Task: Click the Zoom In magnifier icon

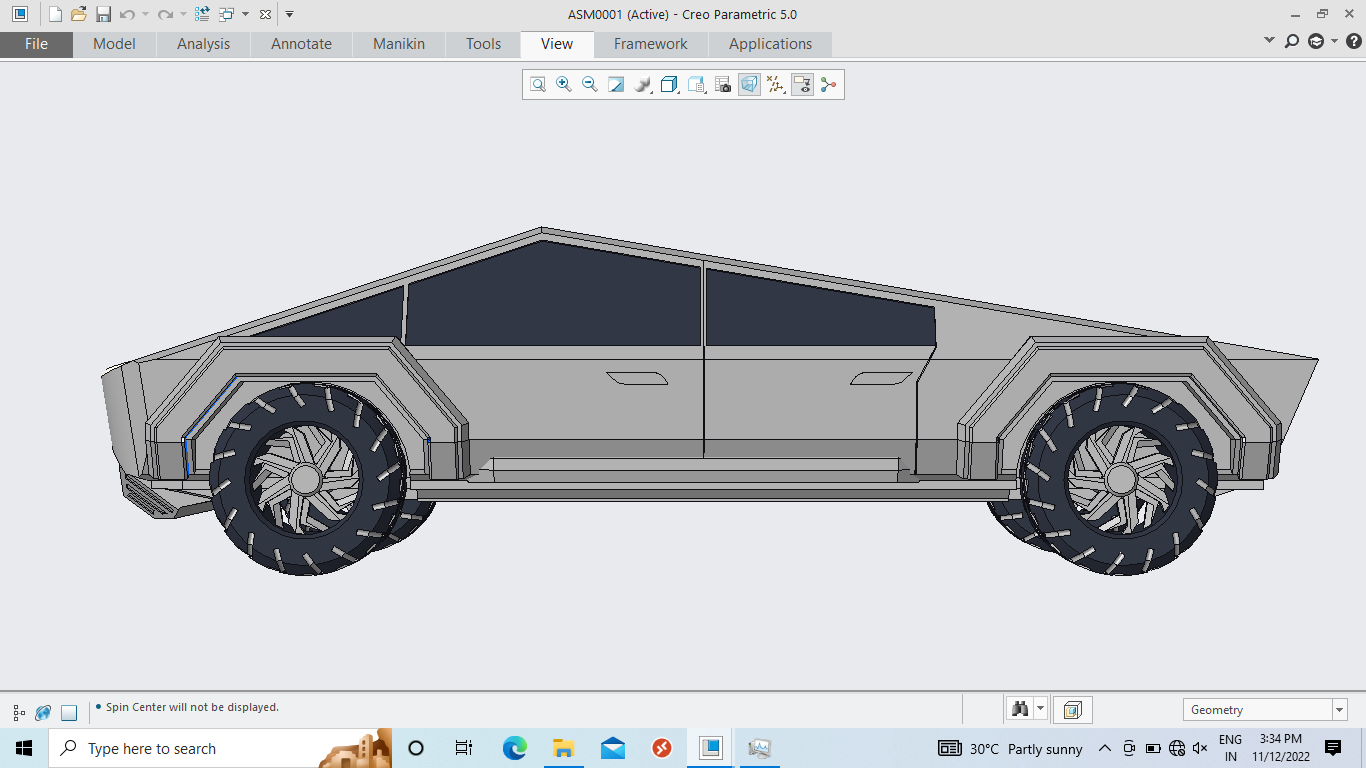Action: 564,85
